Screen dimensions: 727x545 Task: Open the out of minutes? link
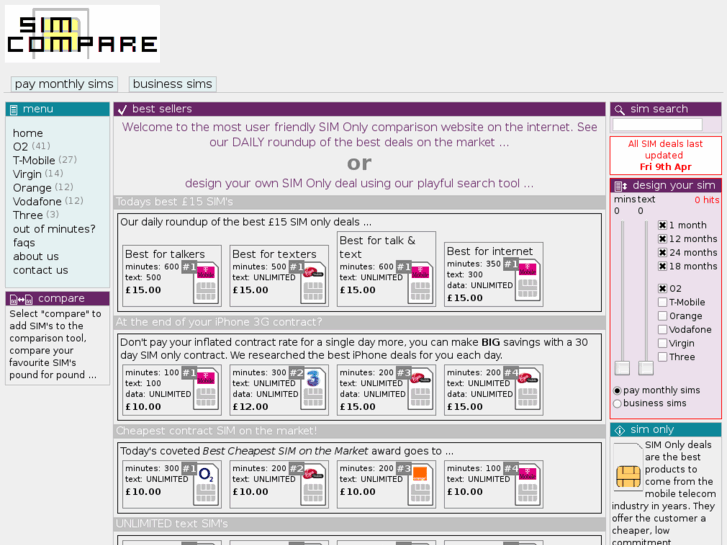click(54, 229)
